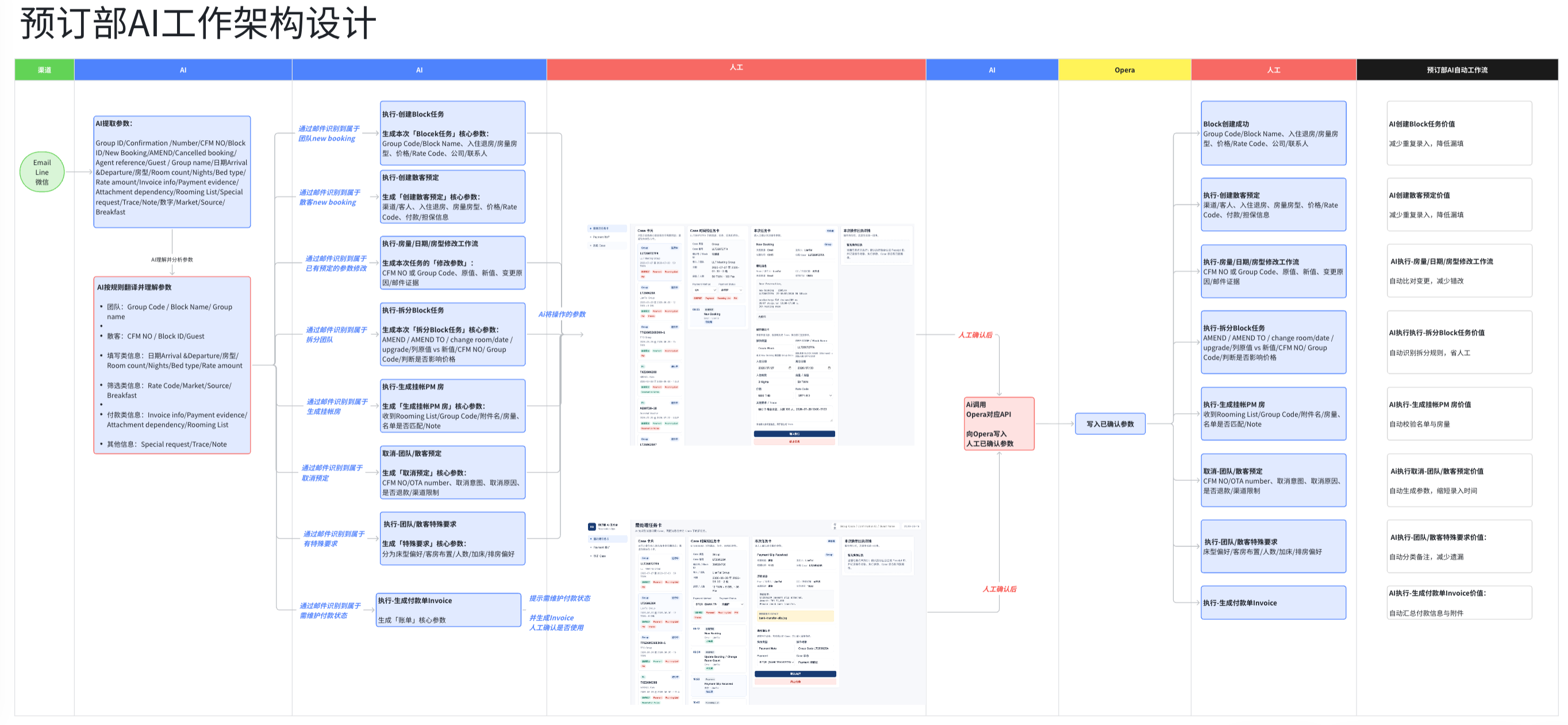Image resolution: width=1568 pixels, height=725 pixels.
Task: Click the AI执行-生成挂帐PM 房价值 box
Action: 1459,414
